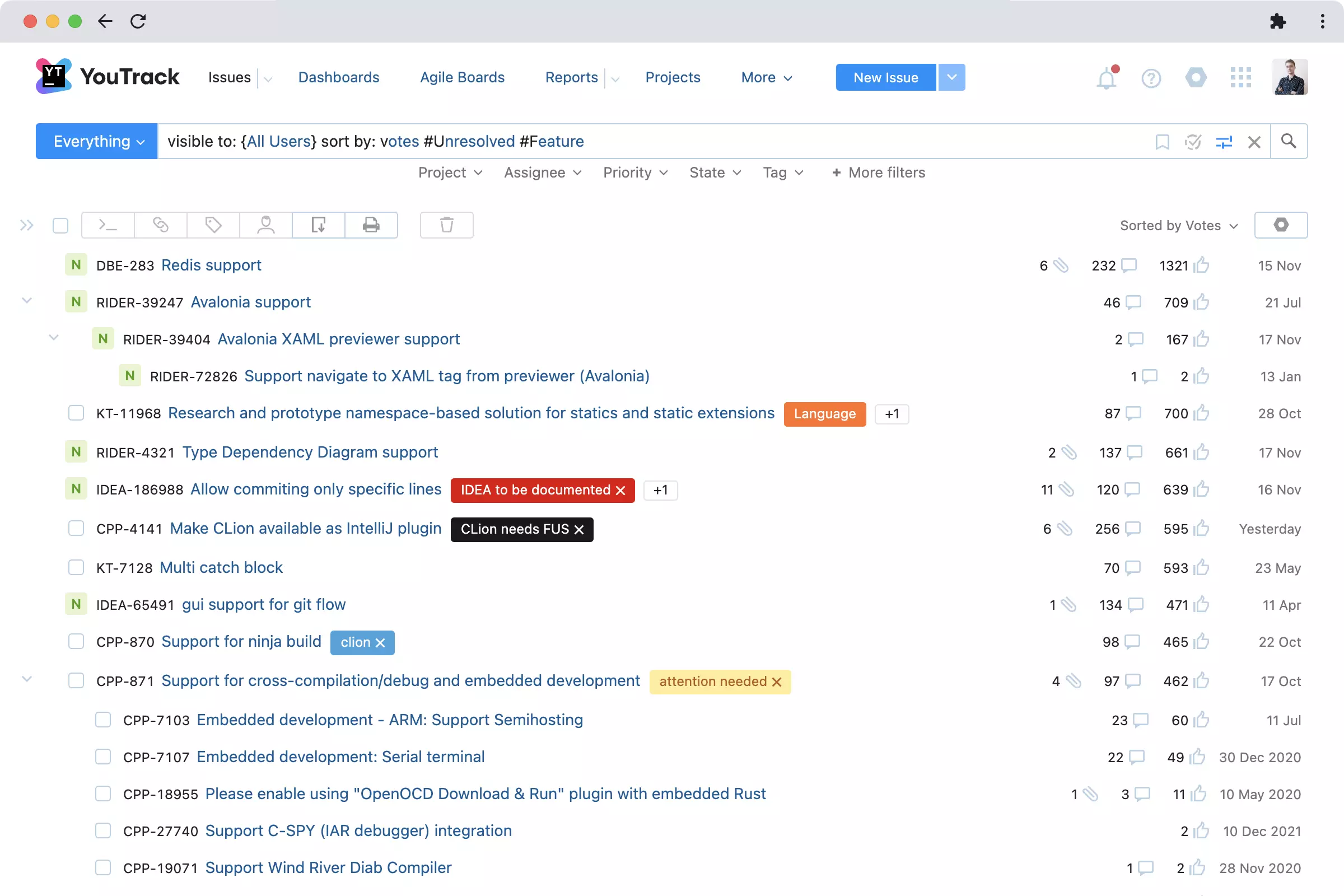The height and width of the screenshot is (896, 1344).
Task: Open the Redis support issue link
Action: pyautogui.click(x=212, y=264)
